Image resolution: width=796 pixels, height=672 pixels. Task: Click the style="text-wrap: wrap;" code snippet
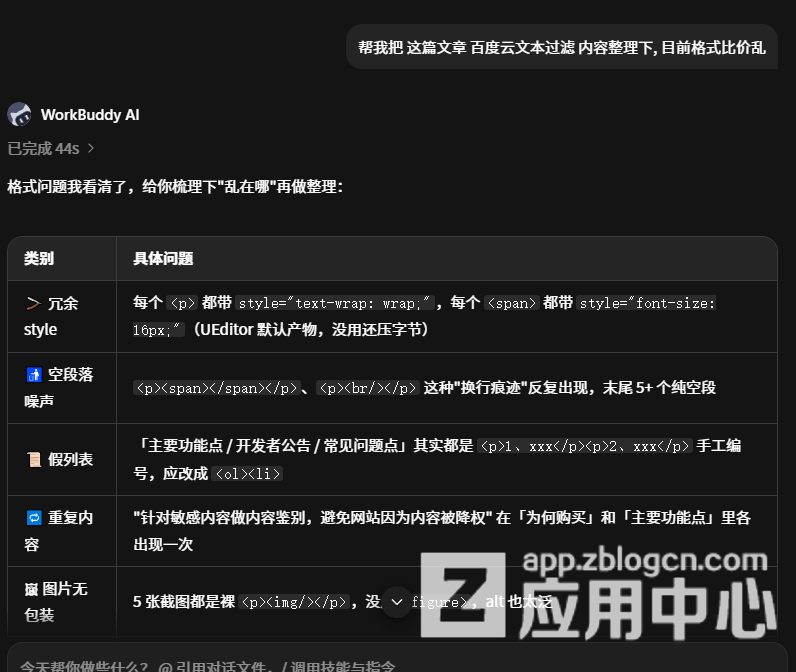pos(335,303)
